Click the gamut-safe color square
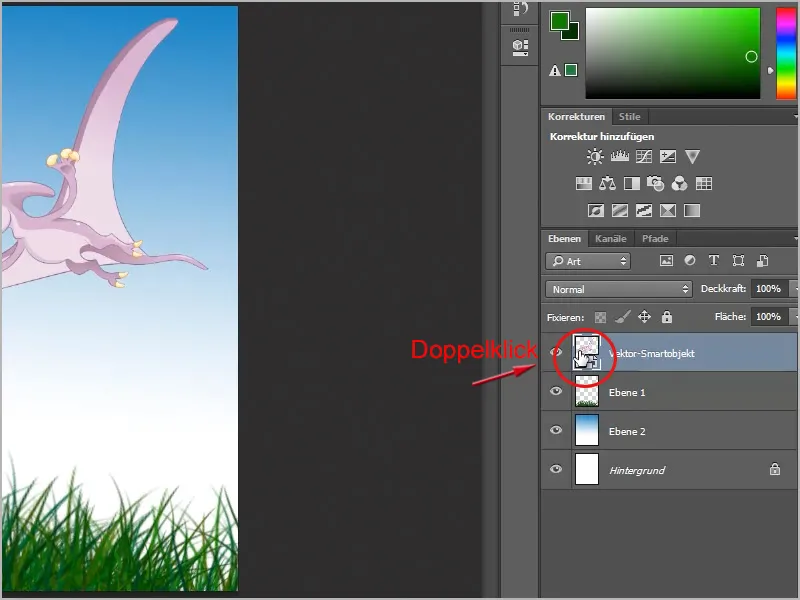Screen dimensions: 800x600 click(x=571, y=70)
